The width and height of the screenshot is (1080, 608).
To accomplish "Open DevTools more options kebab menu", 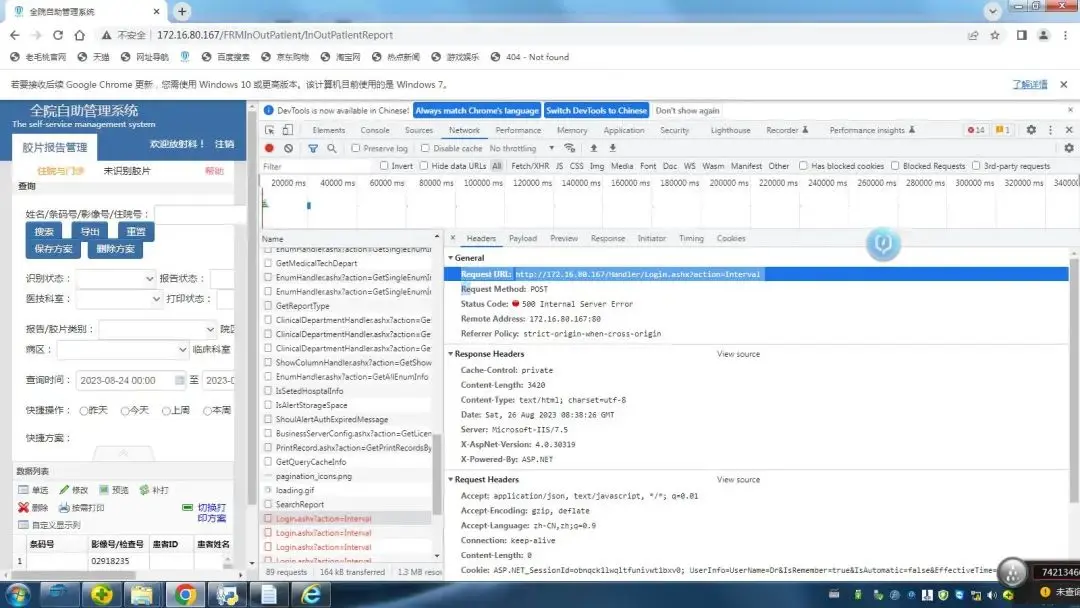I will 1050,129.
